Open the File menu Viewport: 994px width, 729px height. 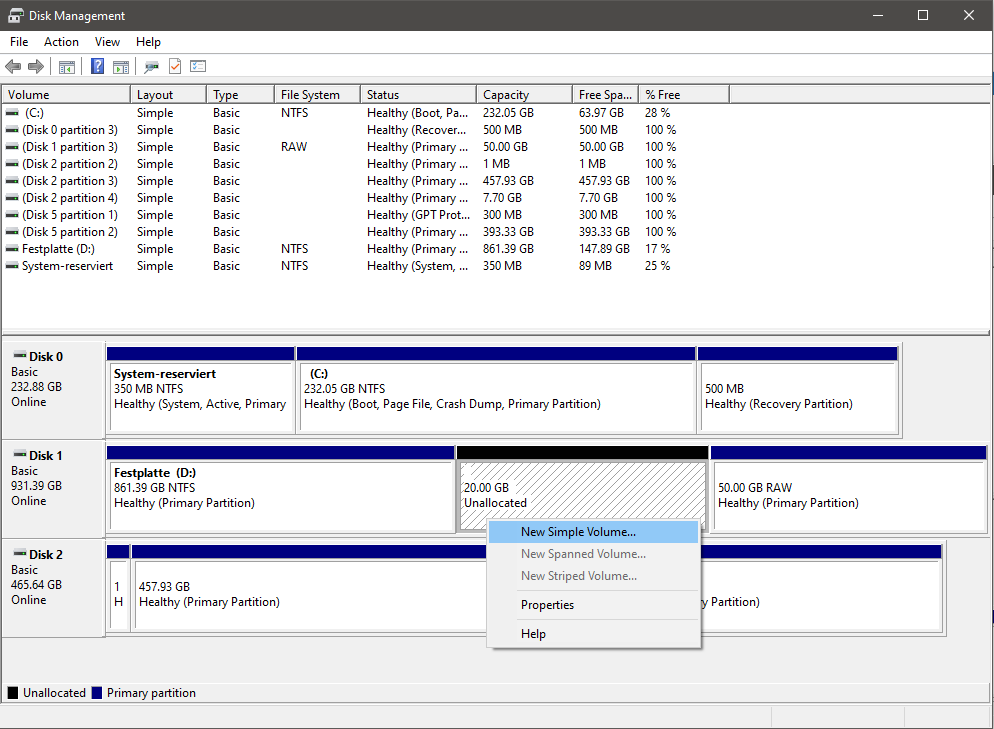19,42
